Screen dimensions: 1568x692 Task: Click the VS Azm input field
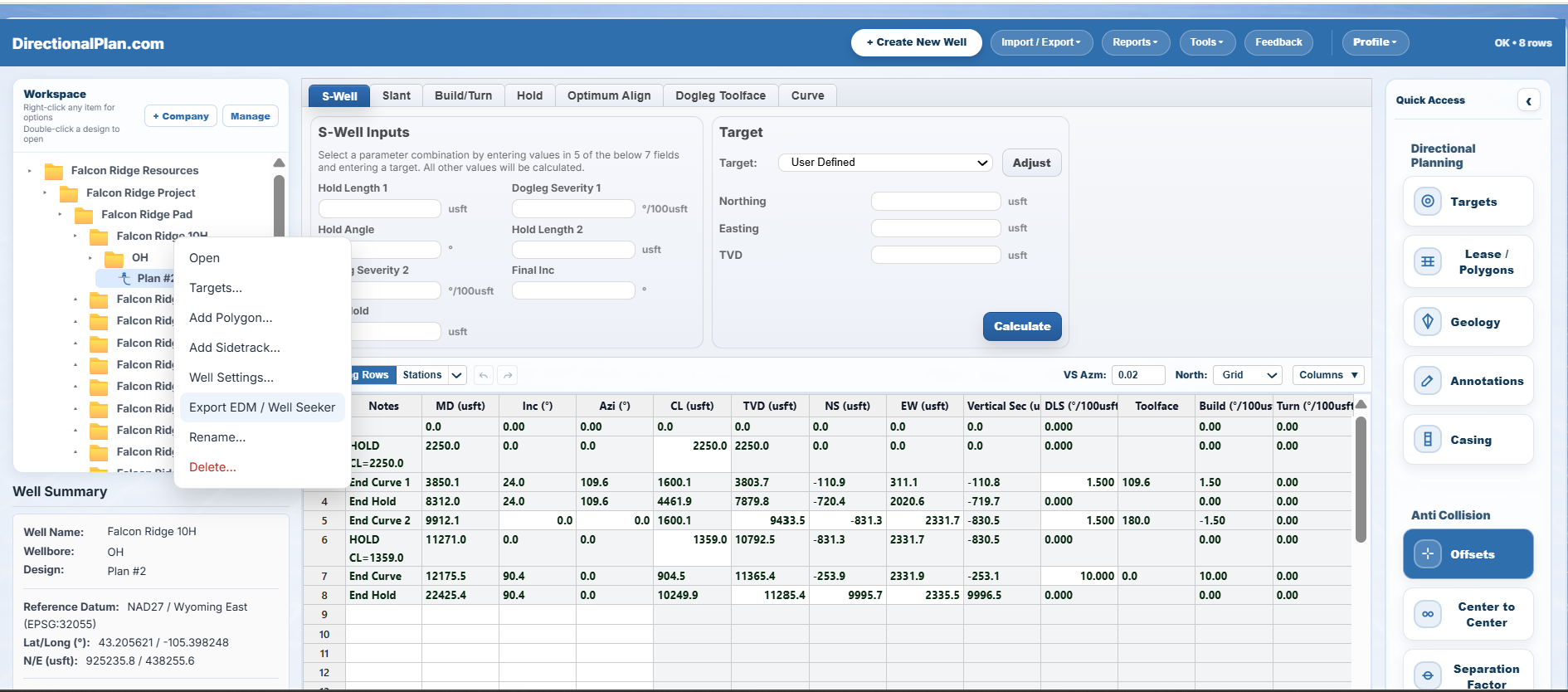coord(1138,375)
